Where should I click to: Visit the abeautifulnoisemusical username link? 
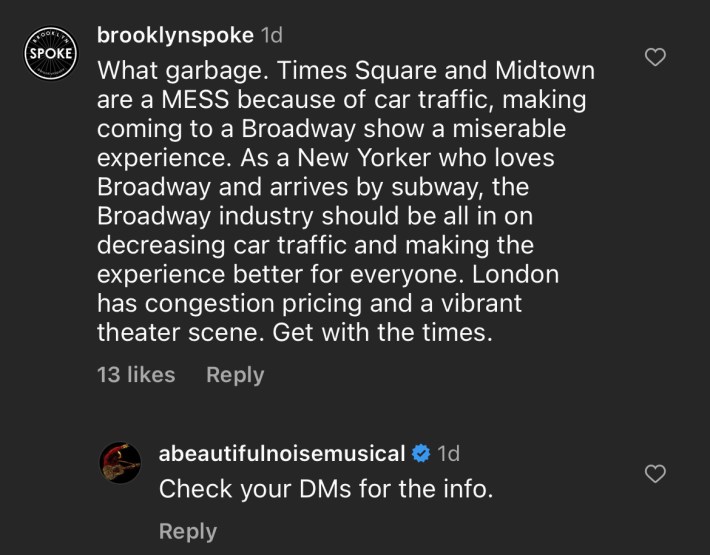[281, 454]
